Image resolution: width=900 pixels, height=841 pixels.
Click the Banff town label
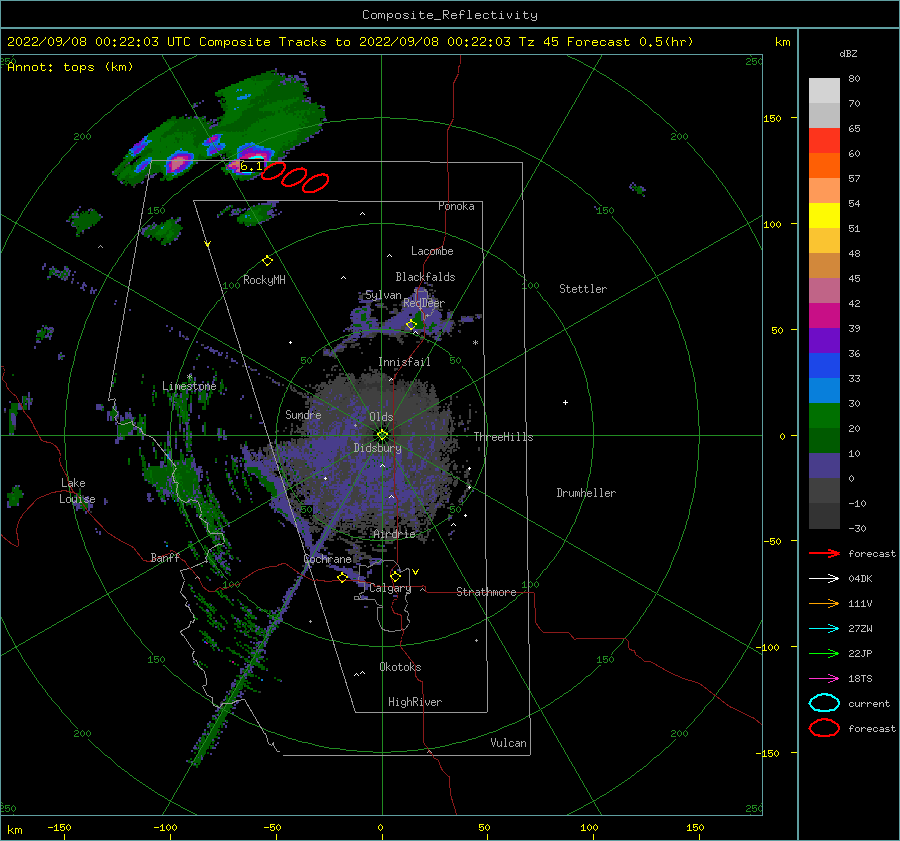[165, 557]
